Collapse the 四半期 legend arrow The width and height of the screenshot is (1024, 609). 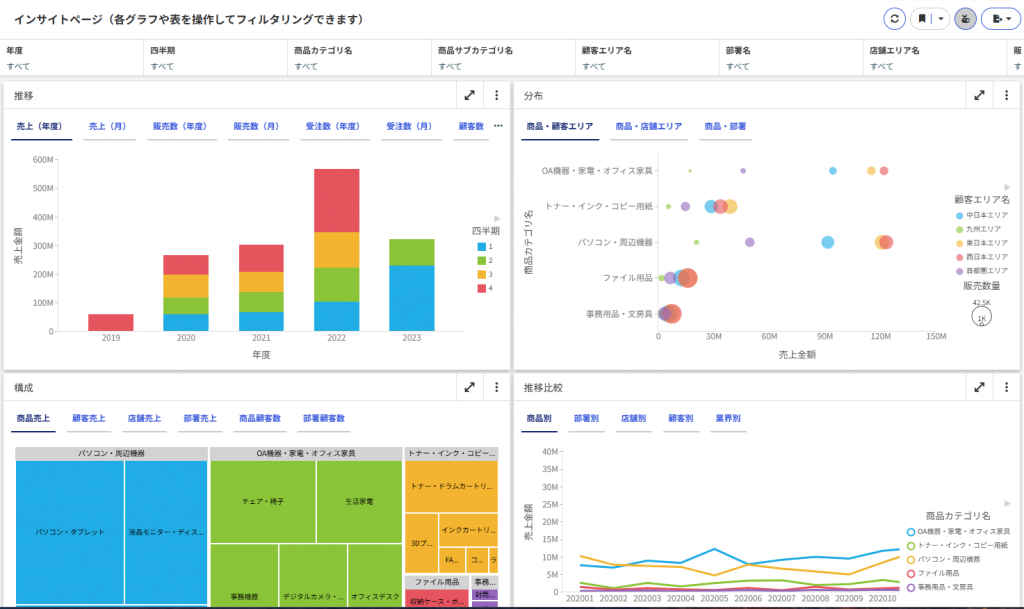click(497, 219)
